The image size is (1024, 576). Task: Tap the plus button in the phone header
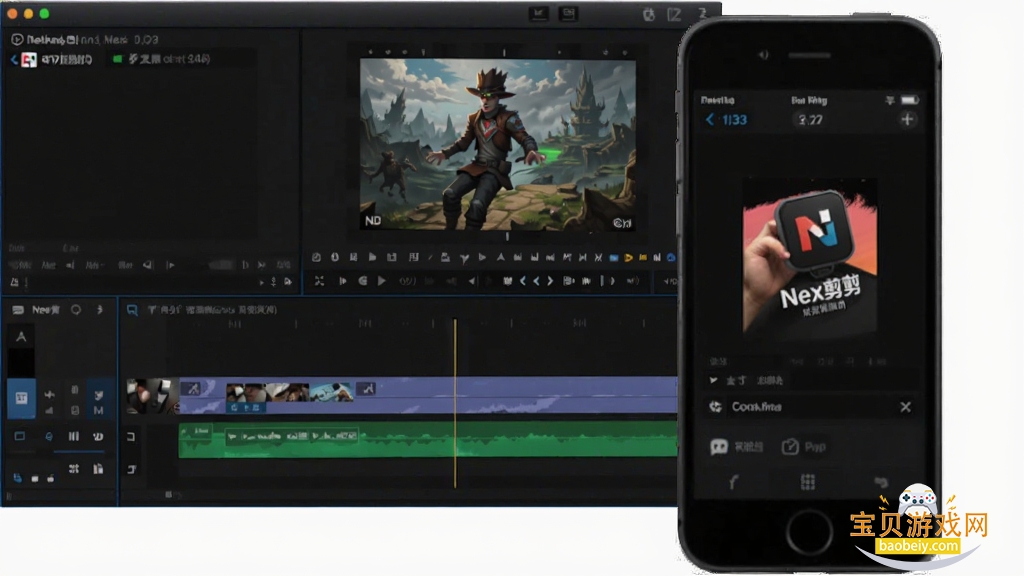pyautogui.click(x=907, y=120)
